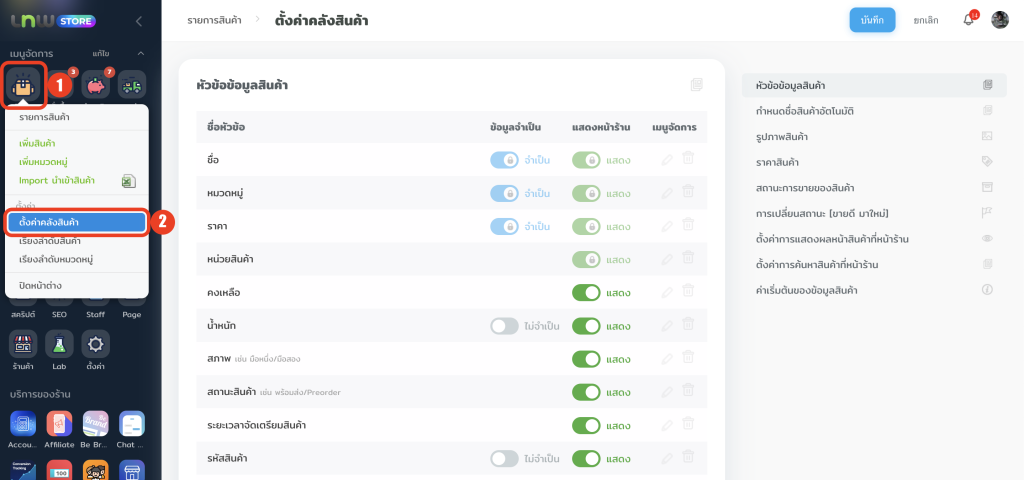Click the pencil edit icon for น้ำหนัก row
This screenshot has width=1024, height=480.
667,326
